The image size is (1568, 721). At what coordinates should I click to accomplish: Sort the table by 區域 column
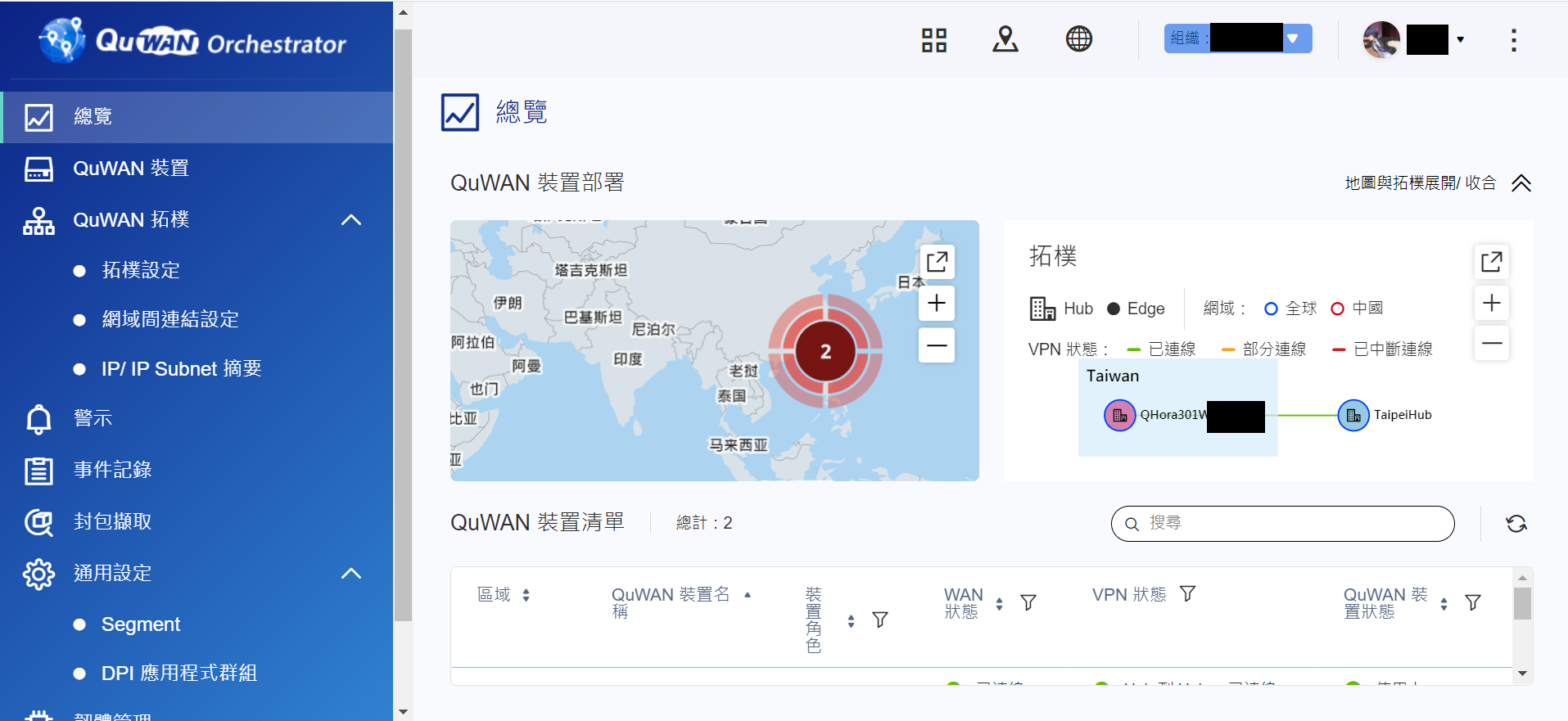pyautogui.click(x=526, y=595)
